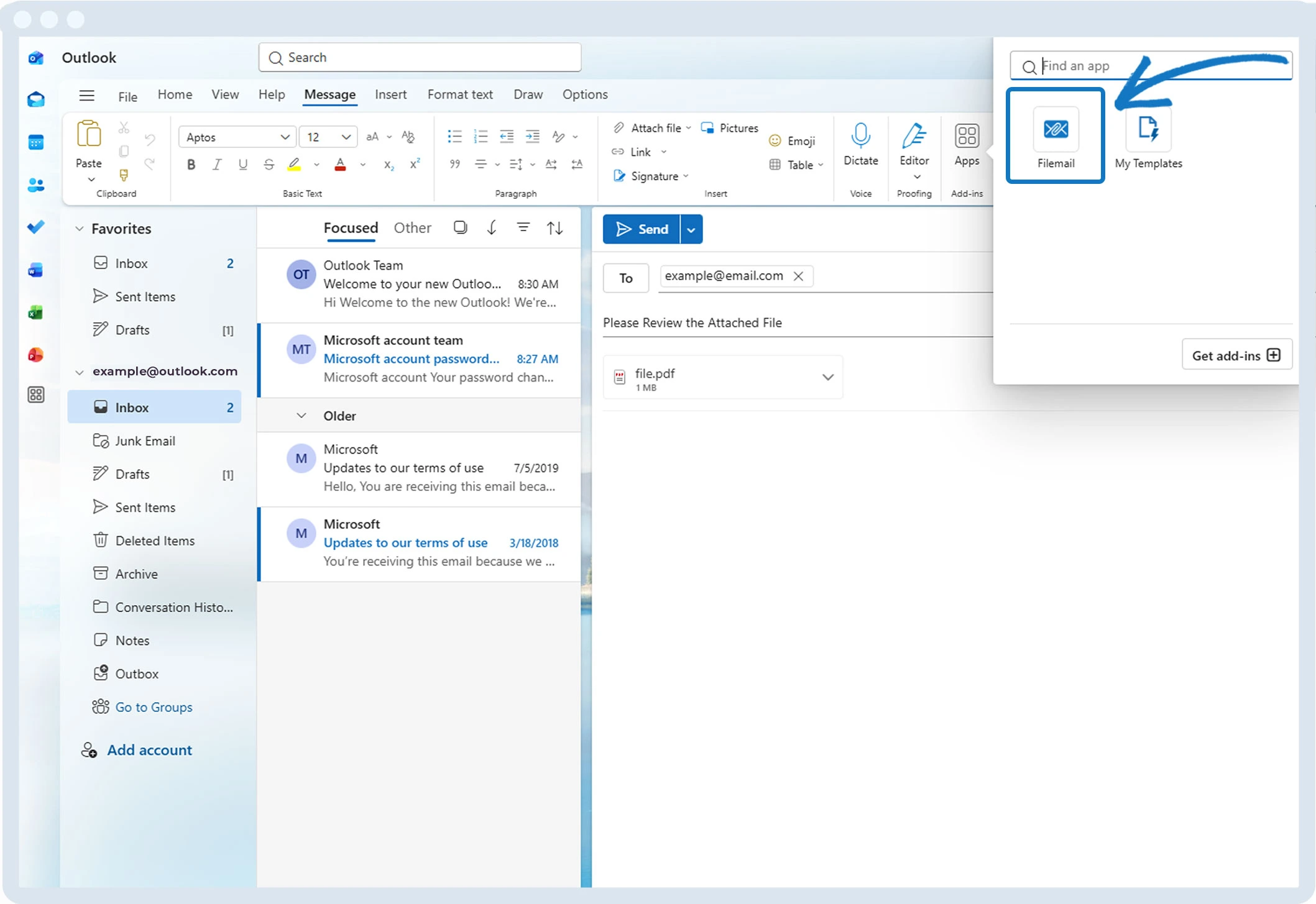Viewport: 1316px width, 904px height.
Task: Focus the Find an app field
Action: pos(1151,66)
